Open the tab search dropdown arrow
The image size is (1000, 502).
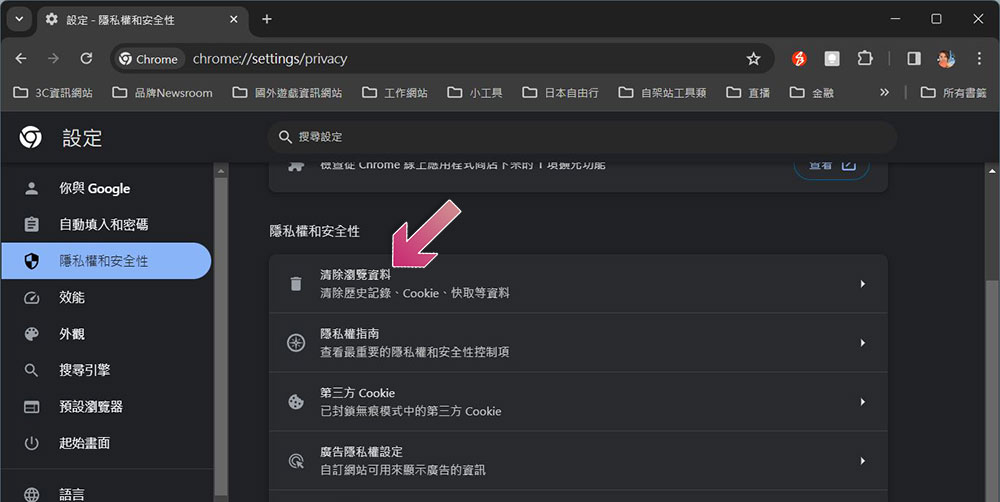(19, 19)
